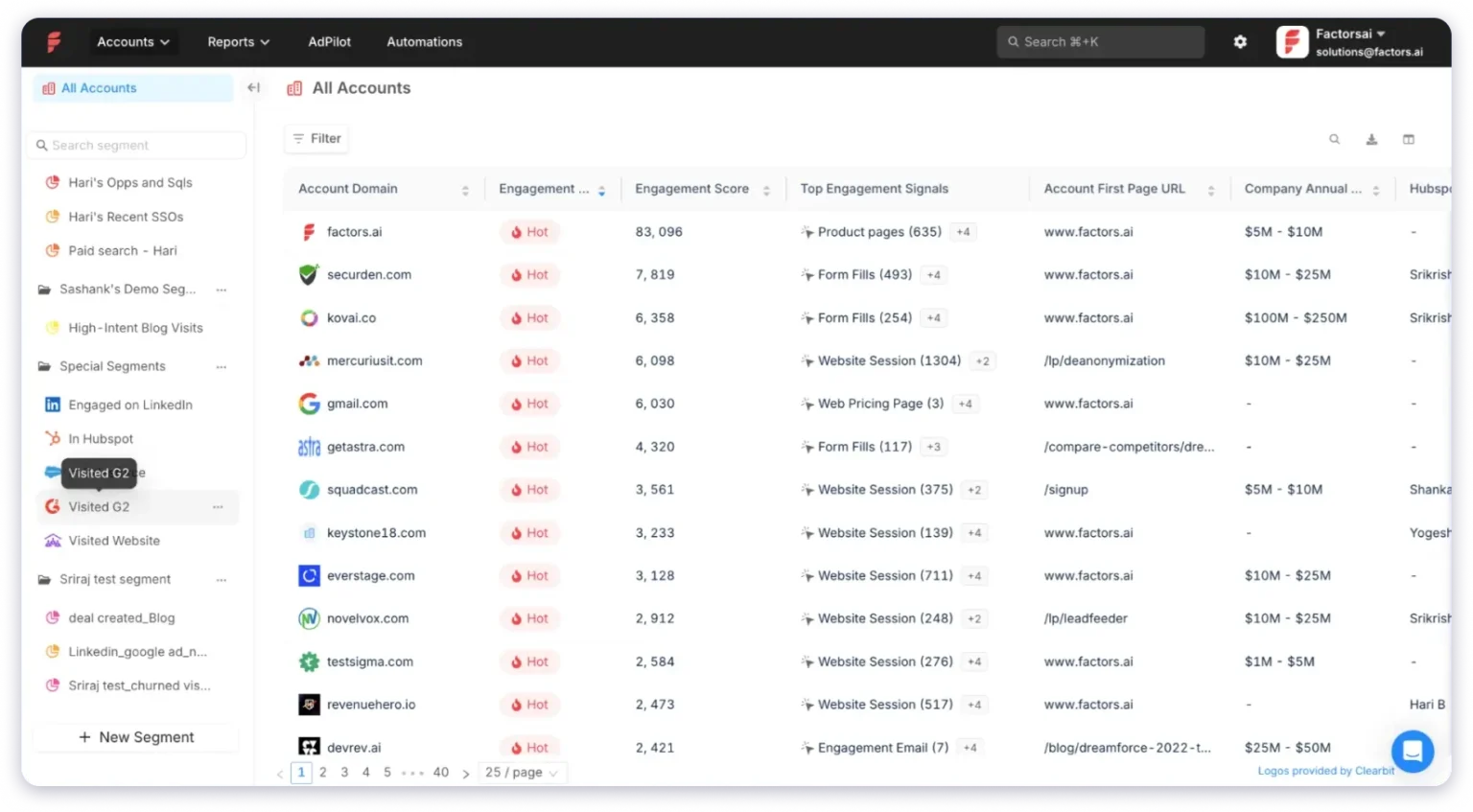Open the Automations section

tap(424, 41)
